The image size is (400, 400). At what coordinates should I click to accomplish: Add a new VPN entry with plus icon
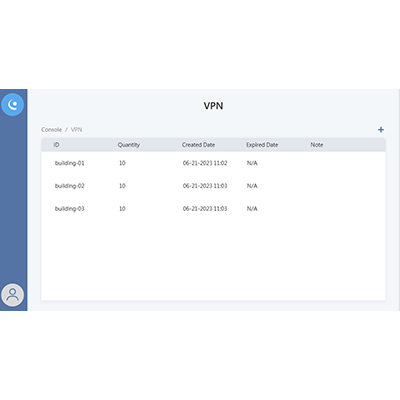(381, 130)
